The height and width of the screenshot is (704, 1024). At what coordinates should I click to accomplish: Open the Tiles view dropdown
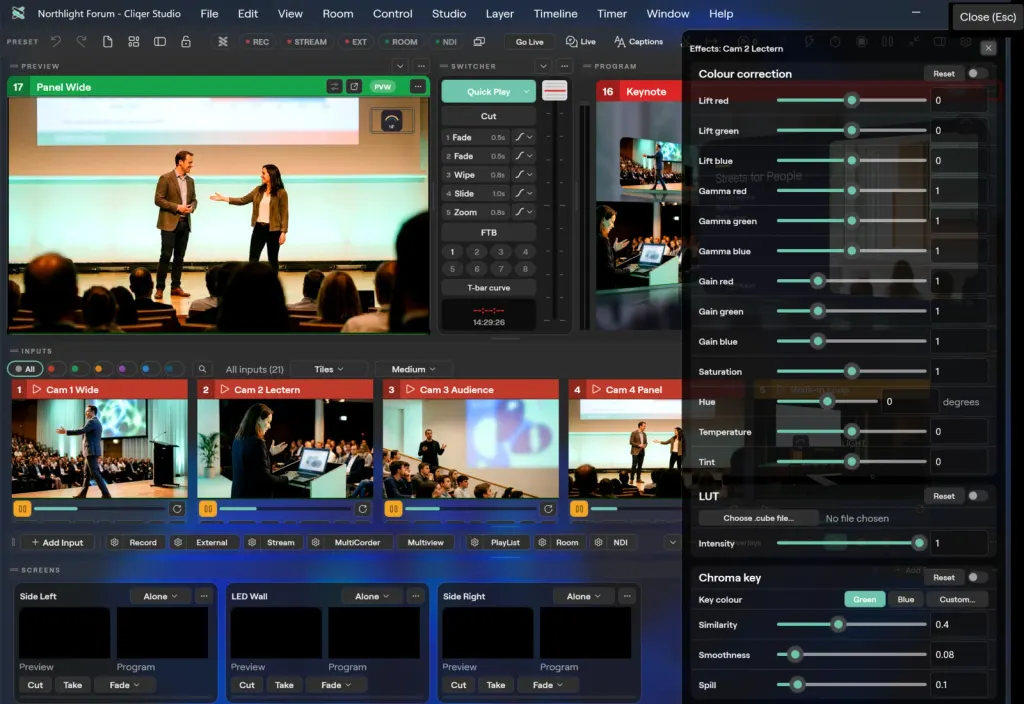(328, 369)
